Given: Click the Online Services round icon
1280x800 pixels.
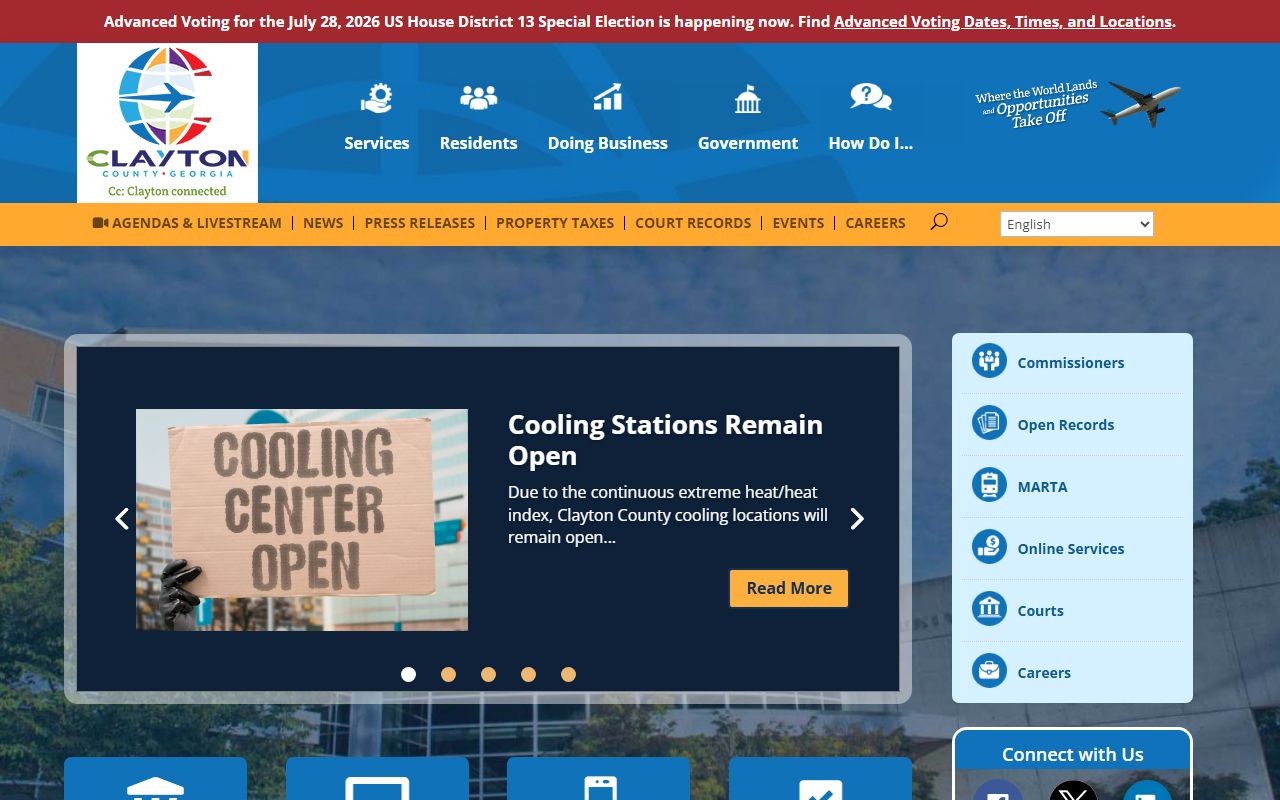Looking at the screenshot, I should pyautogui.click(x=989, y=547).
